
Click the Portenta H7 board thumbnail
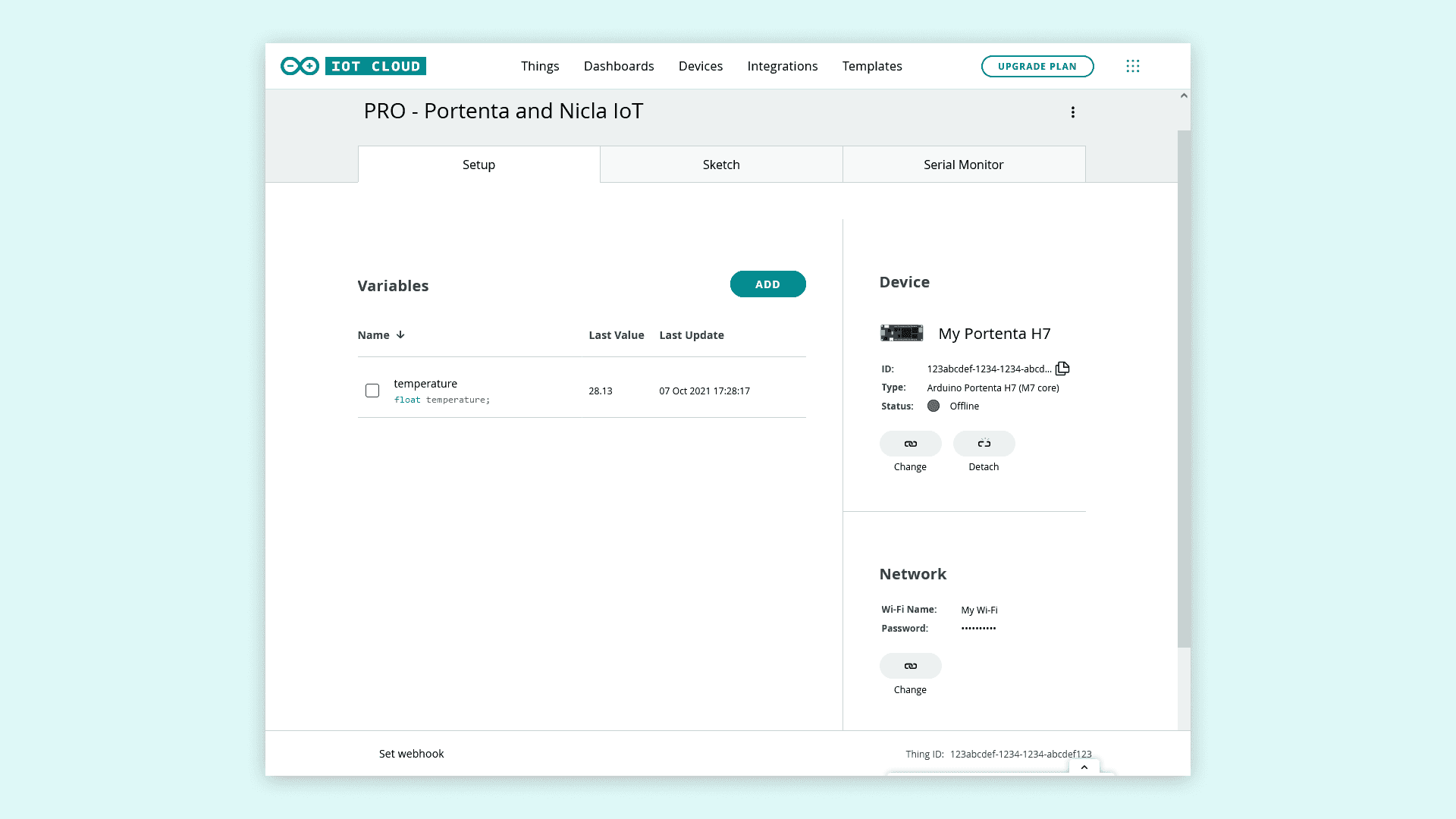tap(902, 333)
